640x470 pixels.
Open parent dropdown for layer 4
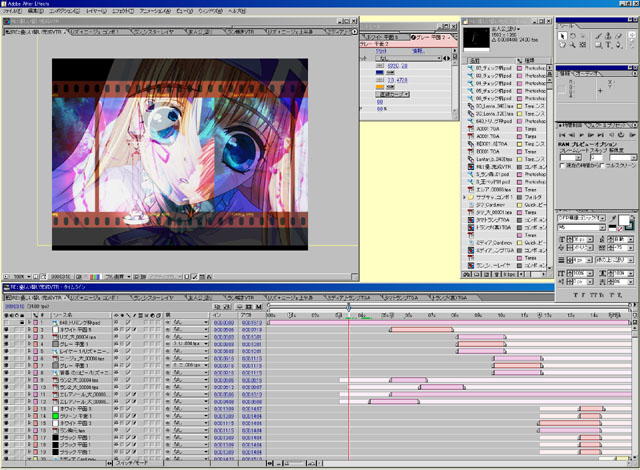coord(190,344)
